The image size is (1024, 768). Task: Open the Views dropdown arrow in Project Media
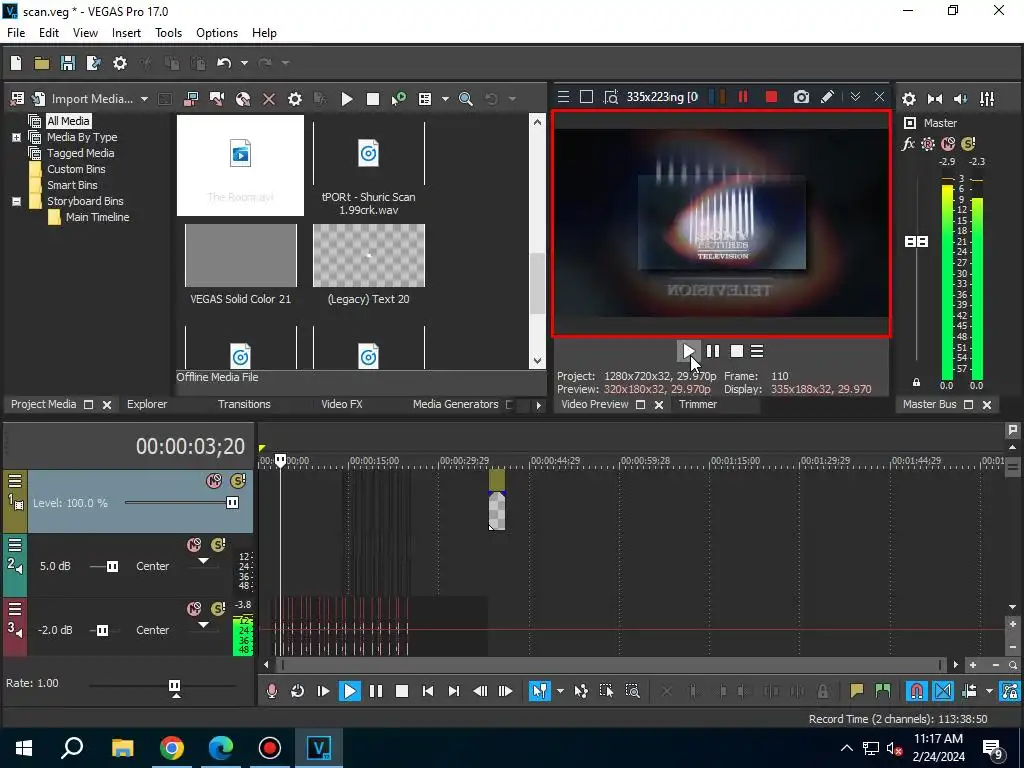pyautogui.click(x=445, y=99)
